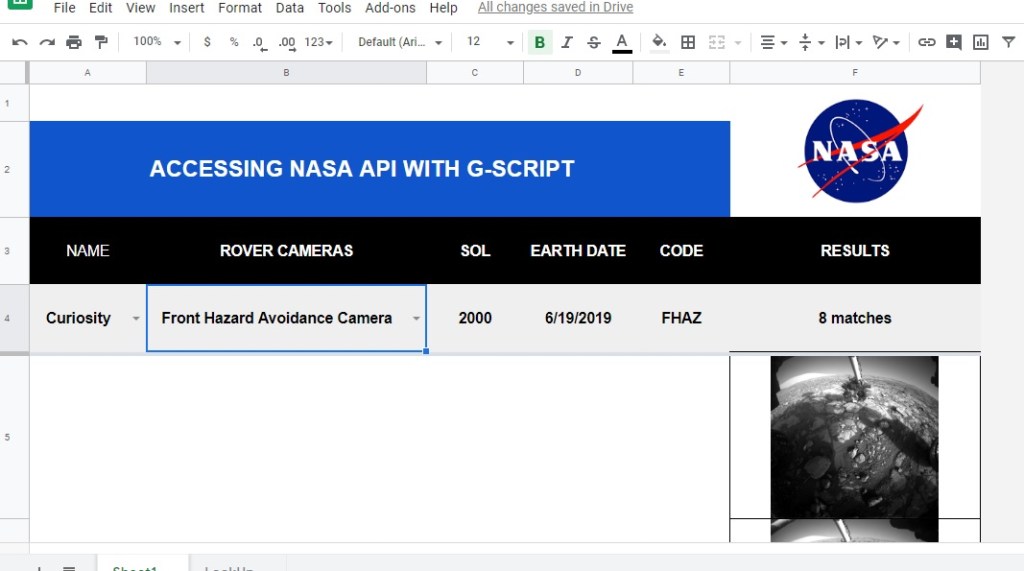Open the zoom level dropdown
This screenshot has height=571, width=1024.
coord(158,42)
